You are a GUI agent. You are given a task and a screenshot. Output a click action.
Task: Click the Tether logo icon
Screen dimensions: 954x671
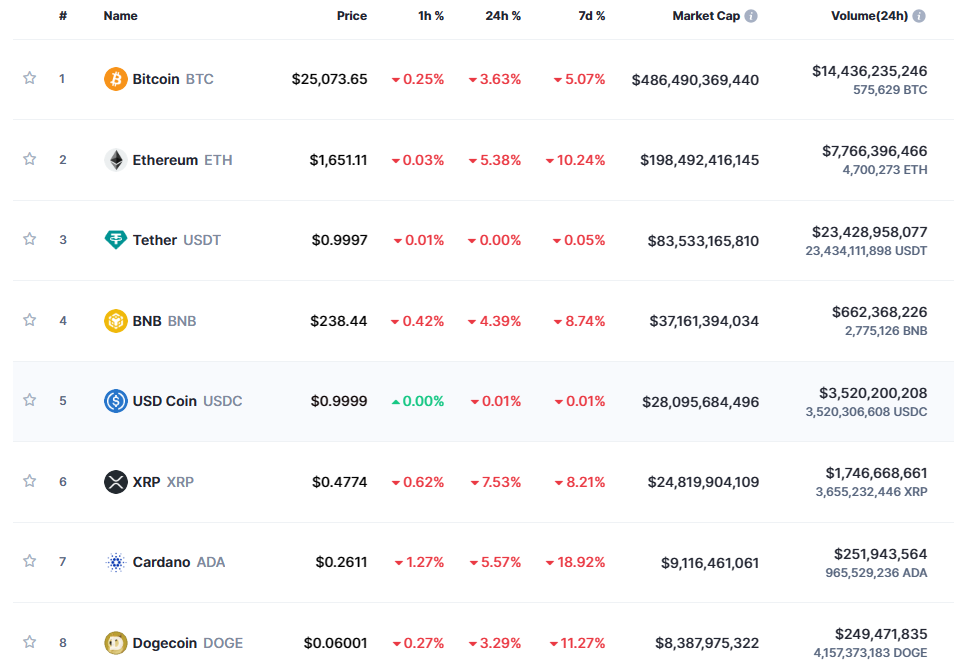click(x=116, y=240)
